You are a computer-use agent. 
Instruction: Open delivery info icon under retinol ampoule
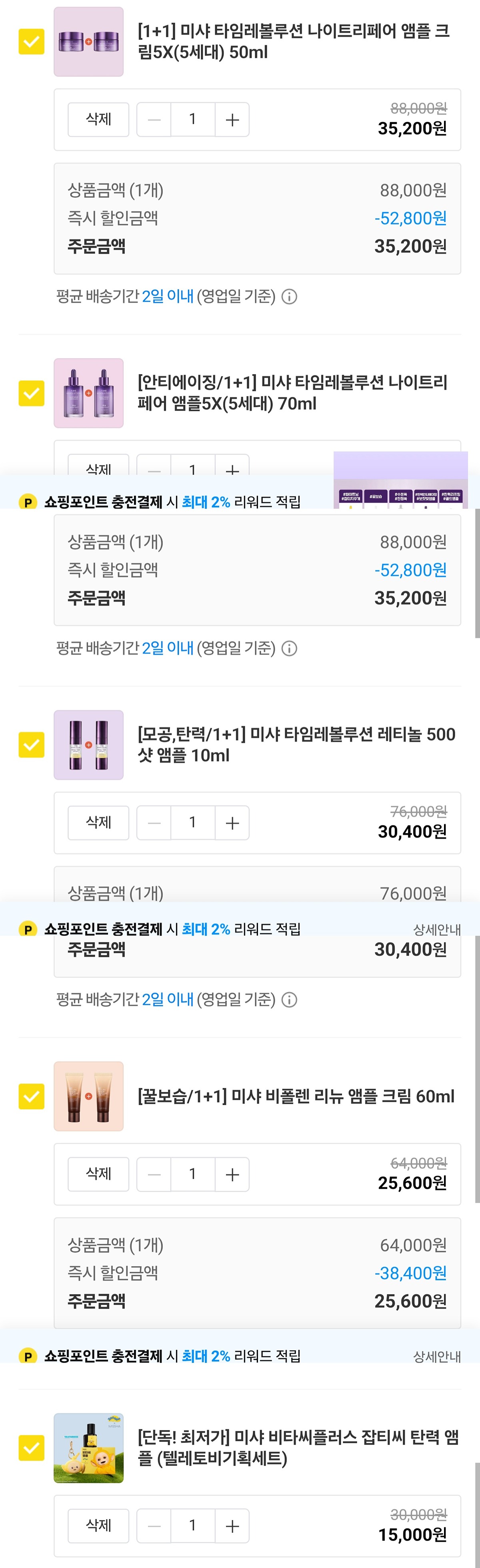pos(290,1000)
